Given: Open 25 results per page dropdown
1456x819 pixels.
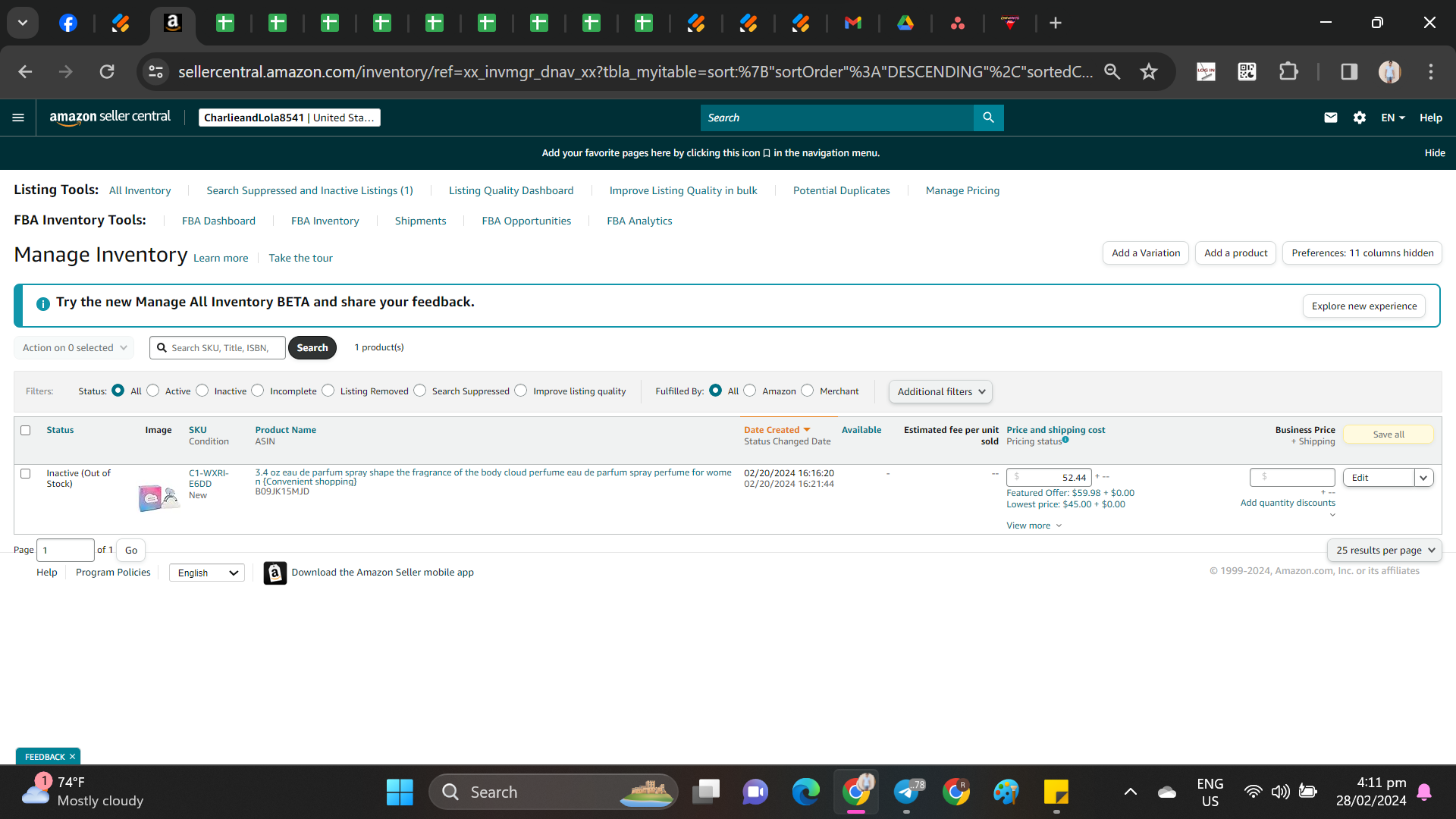Looking at the screenshot, I should click(x=1385, y=550).
